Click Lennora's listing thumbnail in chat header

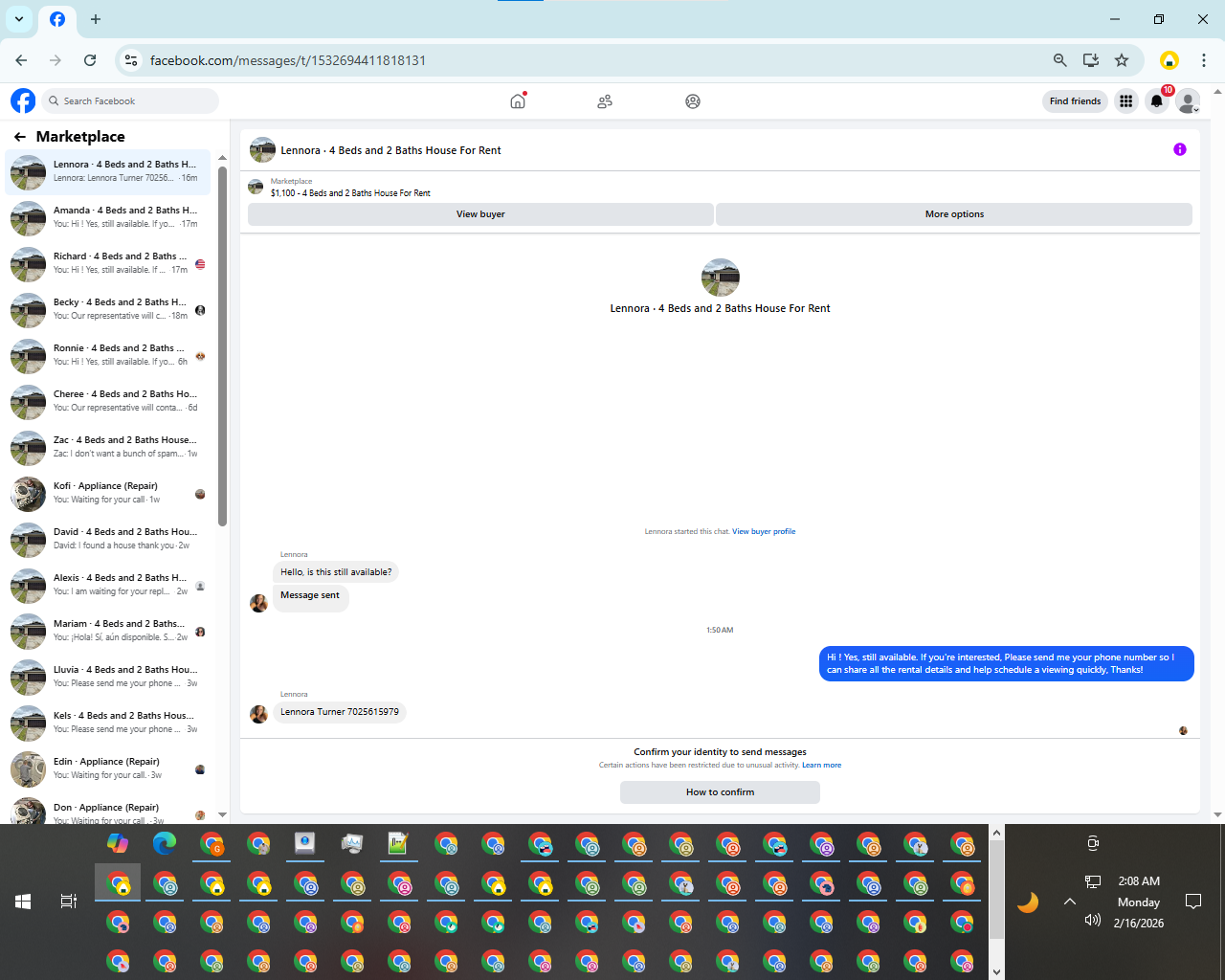coord(262,150)
